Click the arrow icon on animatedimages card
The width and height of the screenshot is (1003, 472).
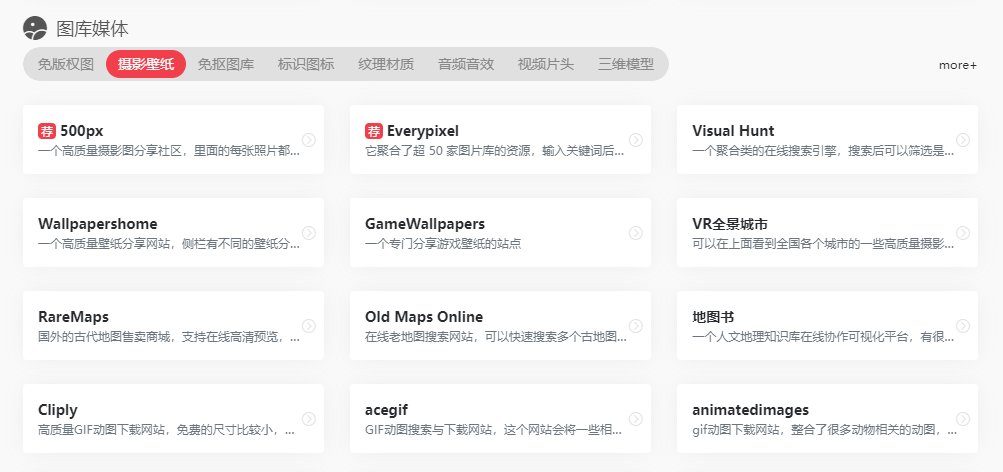[963, 419]
